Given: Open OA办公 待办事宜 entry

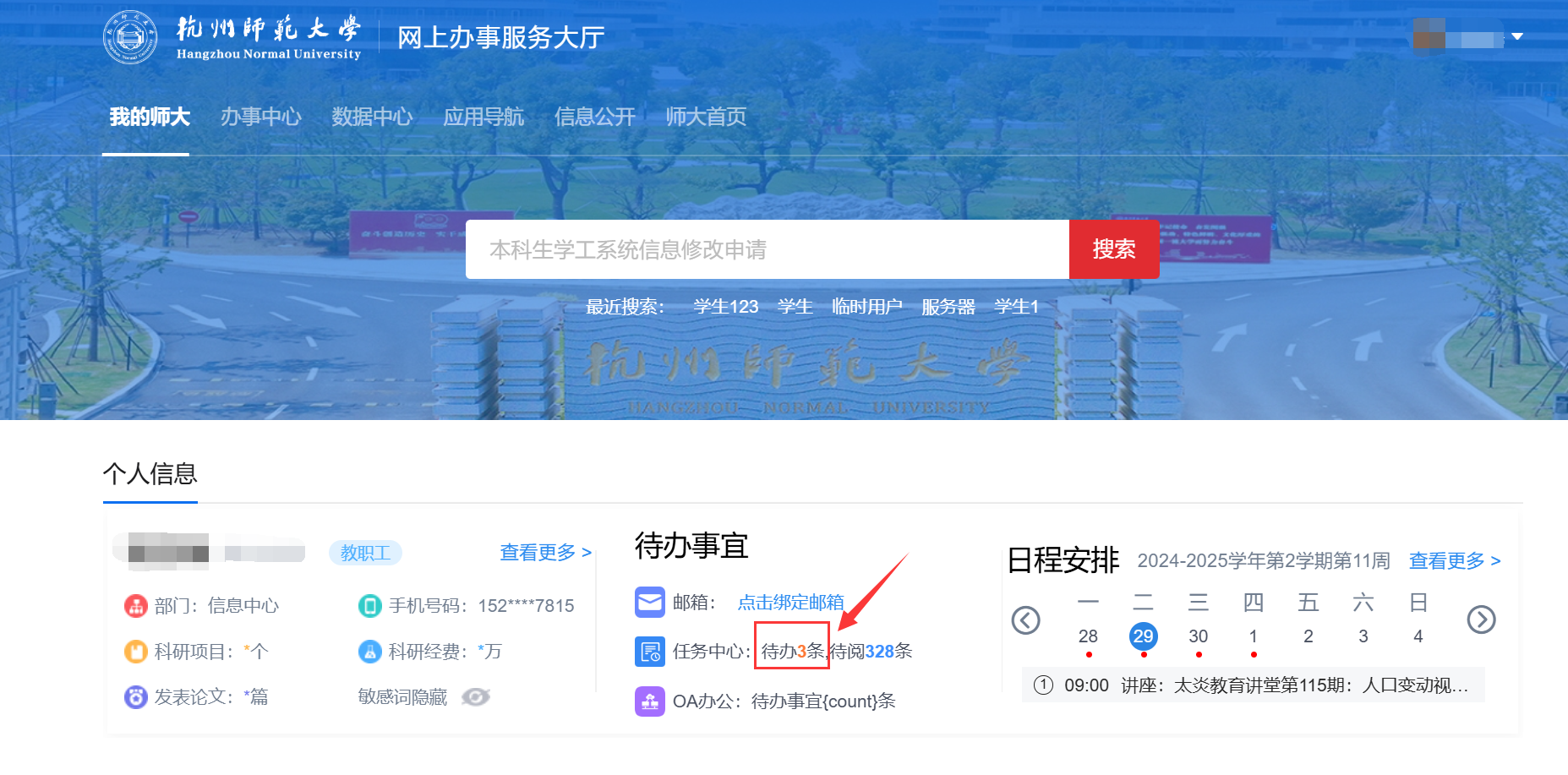Looking at the screenshot, I should point(823,701).
